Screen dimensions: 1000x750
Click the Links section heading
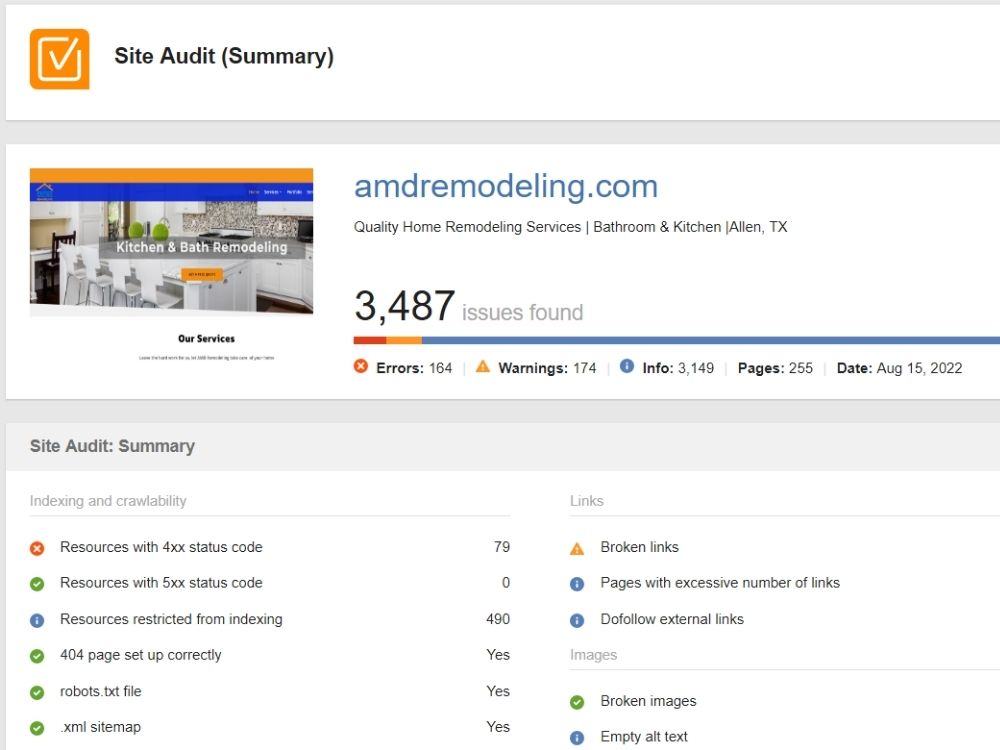pos(587,501)
